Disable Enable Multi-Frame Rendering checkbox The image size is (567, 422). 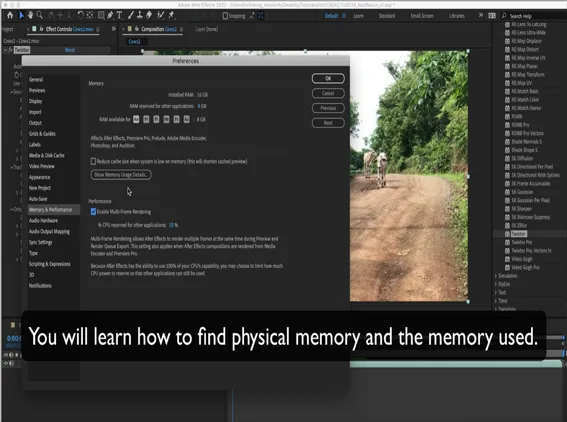(x=93, y=212)
